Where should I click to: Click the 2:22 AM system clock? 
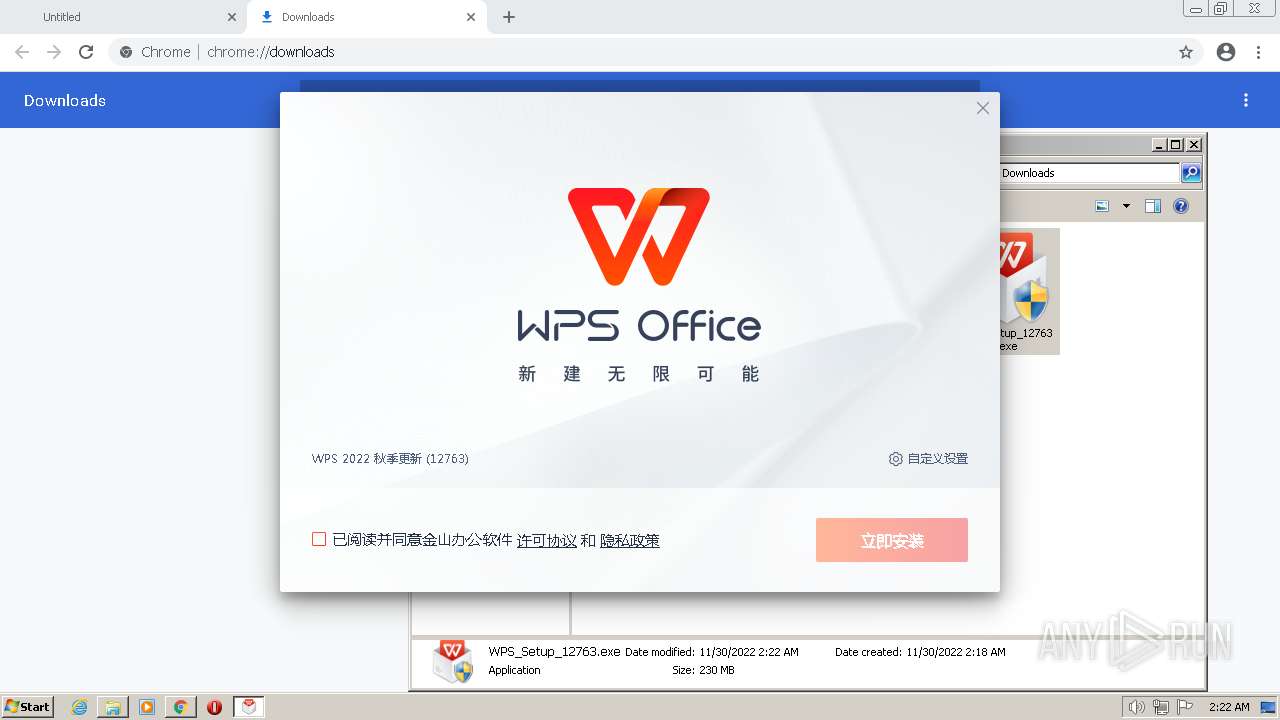click(1229, 707)
